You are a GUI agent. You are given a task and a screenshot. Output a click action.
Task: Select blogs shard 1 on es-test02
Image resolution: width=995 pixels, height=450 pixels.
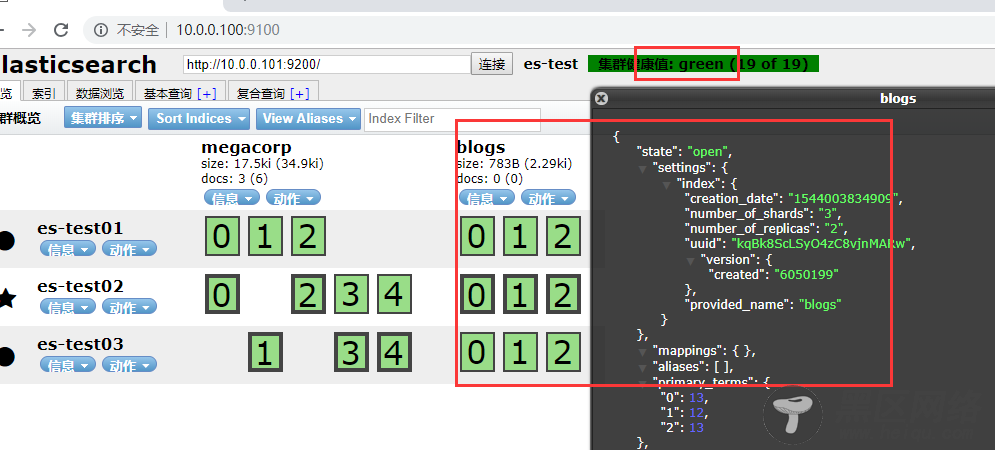point(520,294)
